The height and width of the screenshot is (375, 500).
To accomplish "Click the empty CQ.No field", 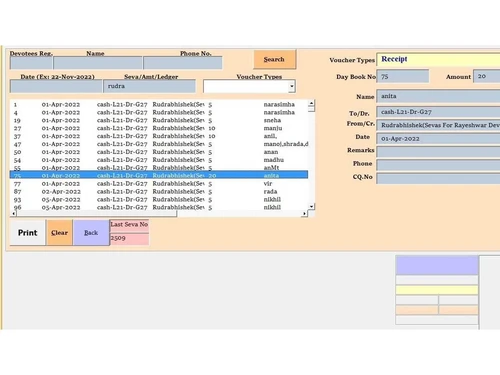I will pyautogui.click(x=438, y=178).
